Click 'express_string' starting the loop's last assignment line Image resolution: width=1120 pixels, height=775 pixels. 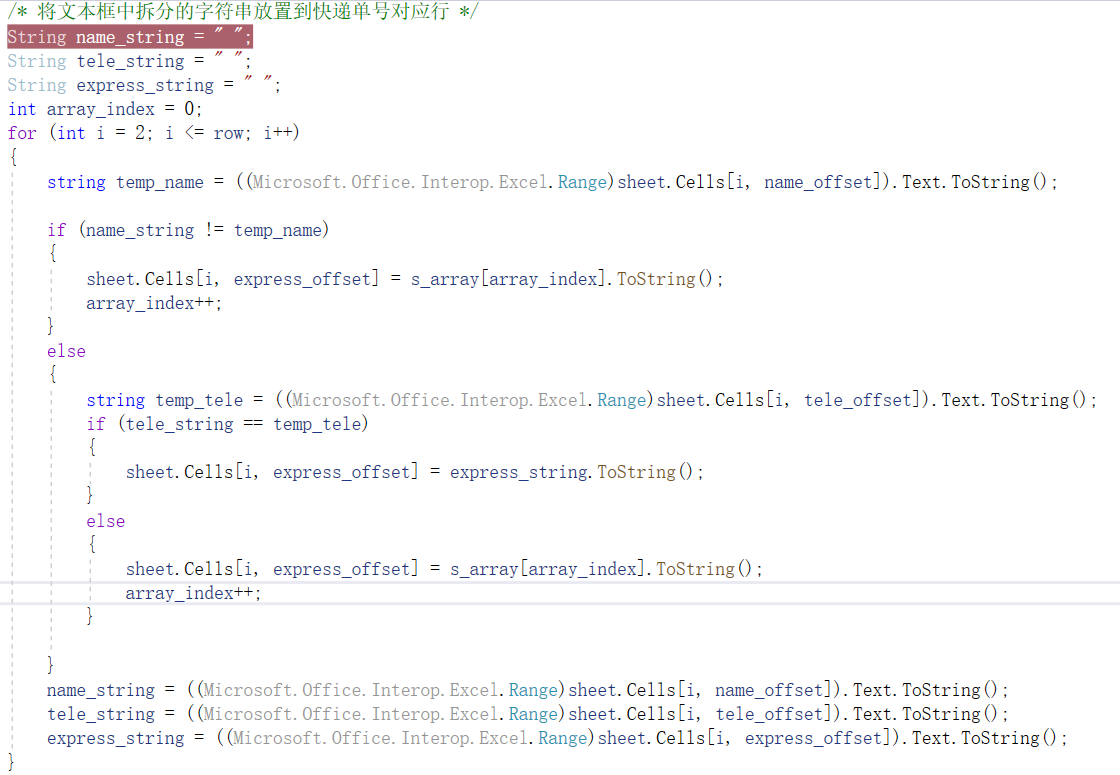(x=116, y=739)
